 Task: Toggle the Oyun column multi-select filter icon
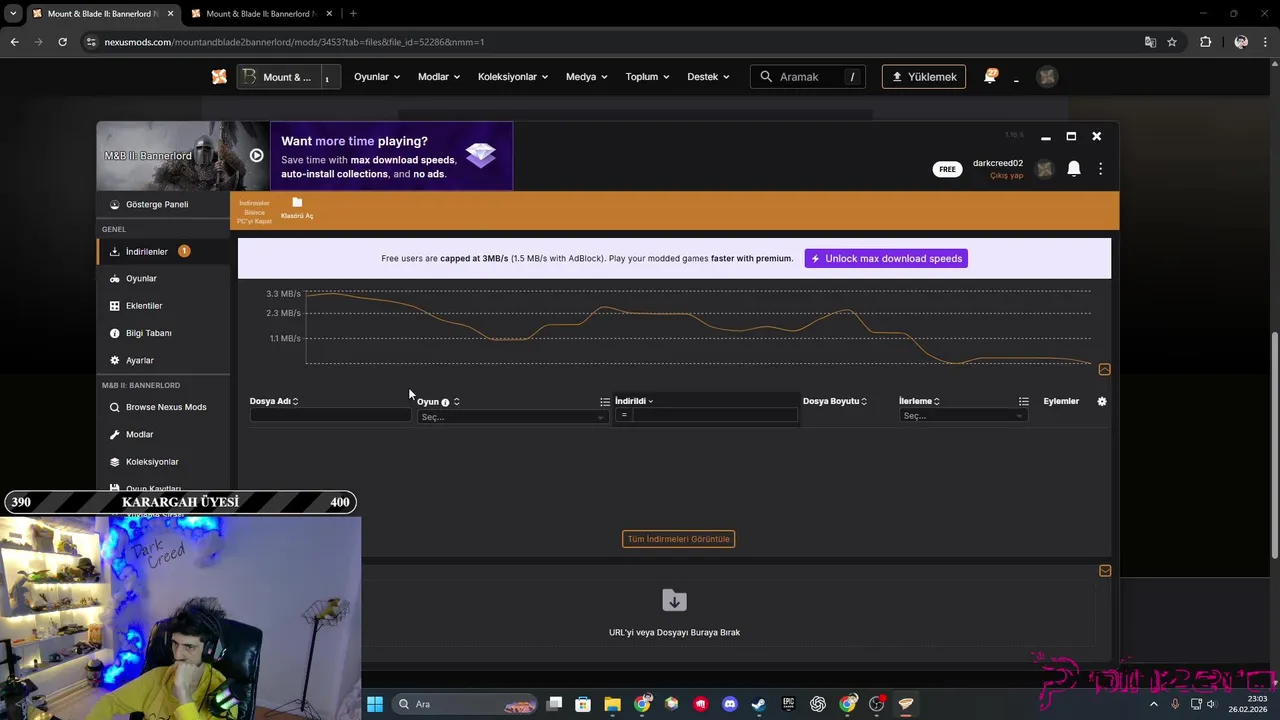[605, 401]
